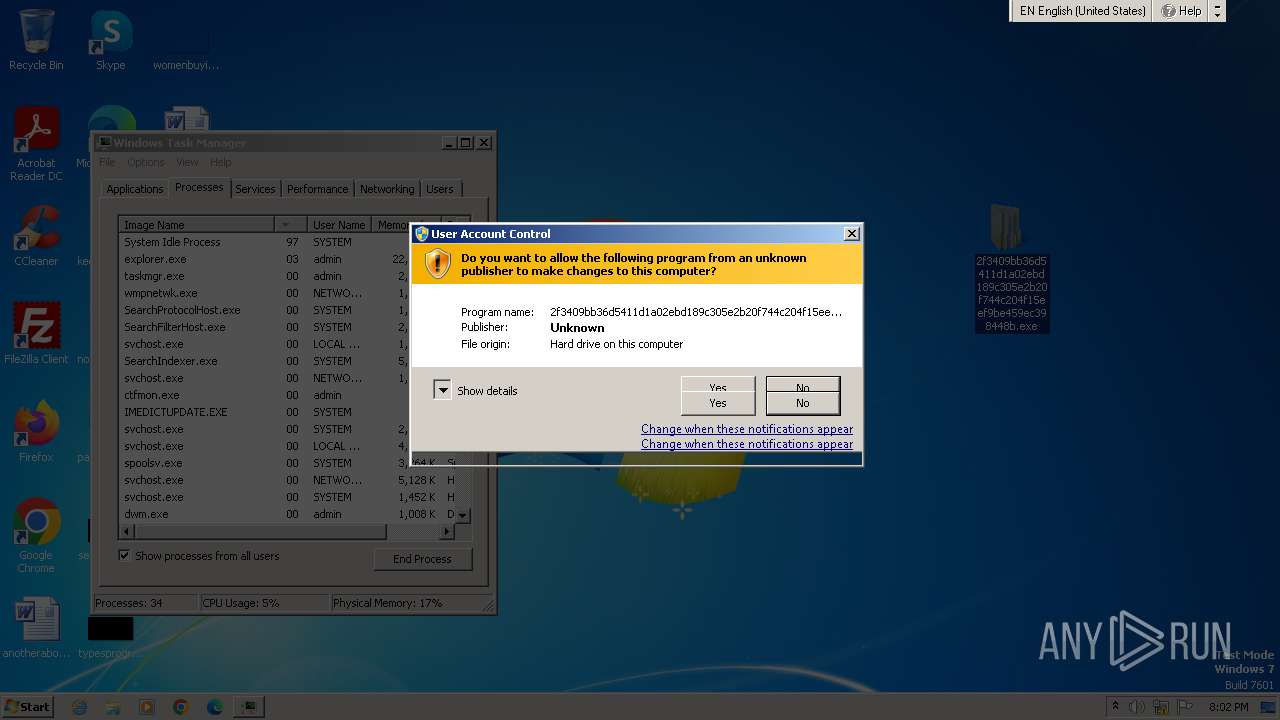Screen dimensions: 1280x720
Task: Open Task Manager Help menu
Action: pos(221,162)
